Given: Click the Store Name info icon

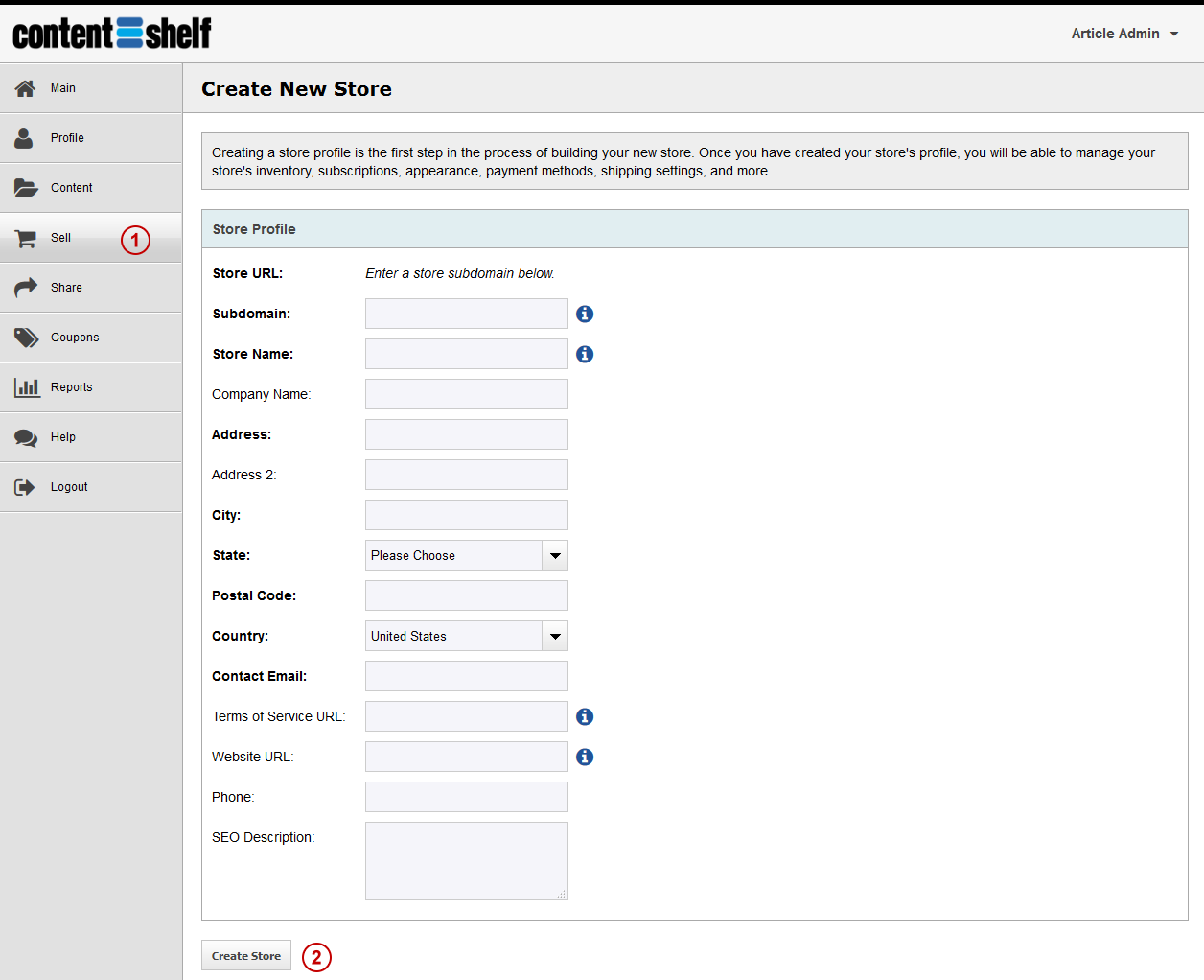Looking at the screenshot, I should point(585,355).
